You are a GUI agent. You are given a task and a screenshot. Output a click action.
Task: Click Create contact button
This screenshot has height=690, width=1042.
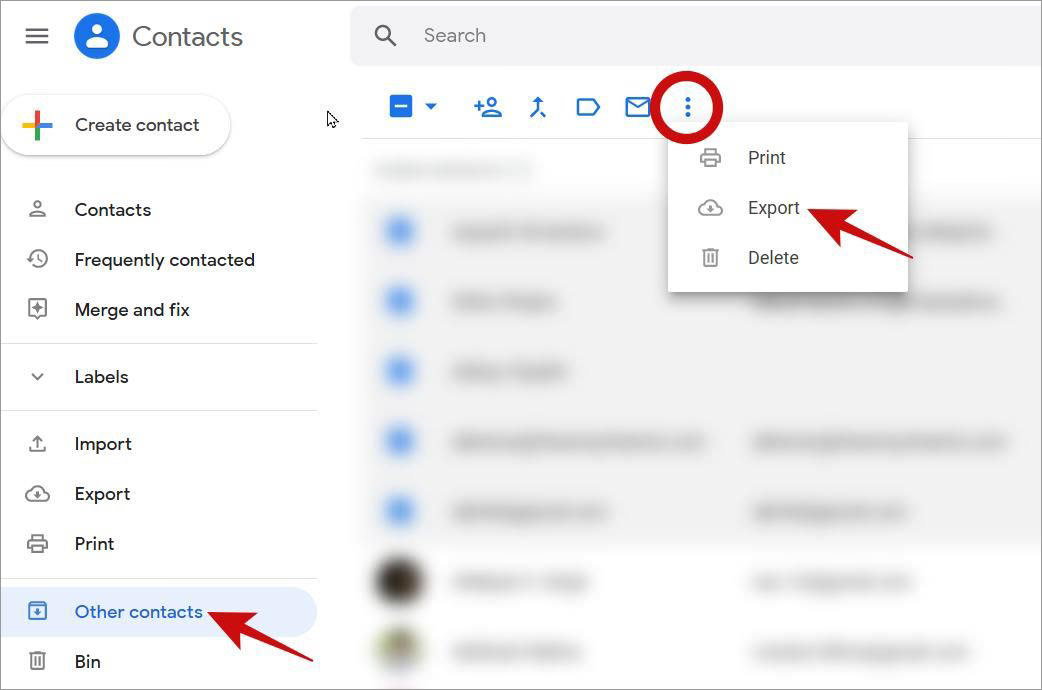116,125
